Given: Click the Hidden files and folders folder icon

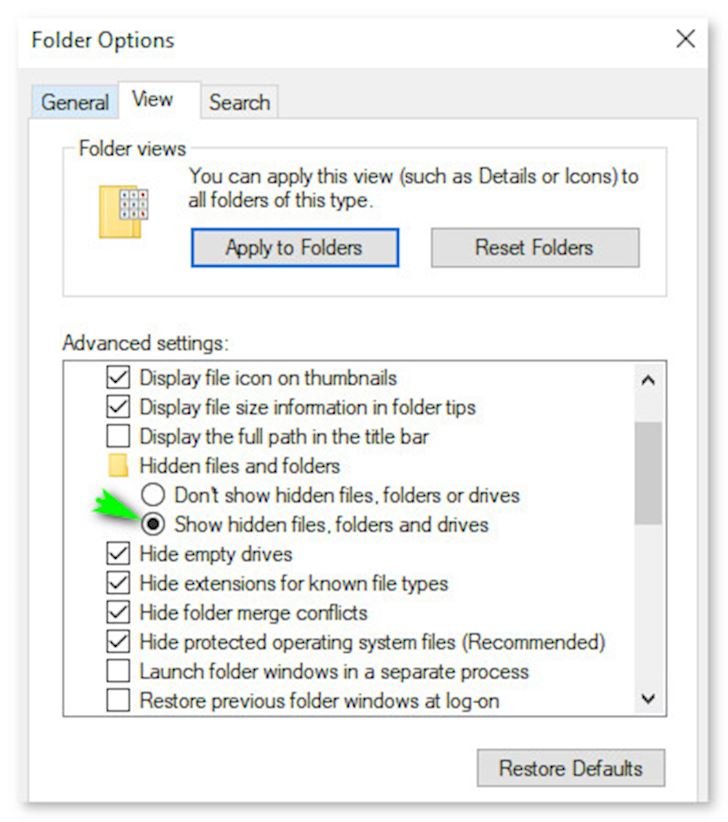Looking at the screenshot, I should [119, 466].
